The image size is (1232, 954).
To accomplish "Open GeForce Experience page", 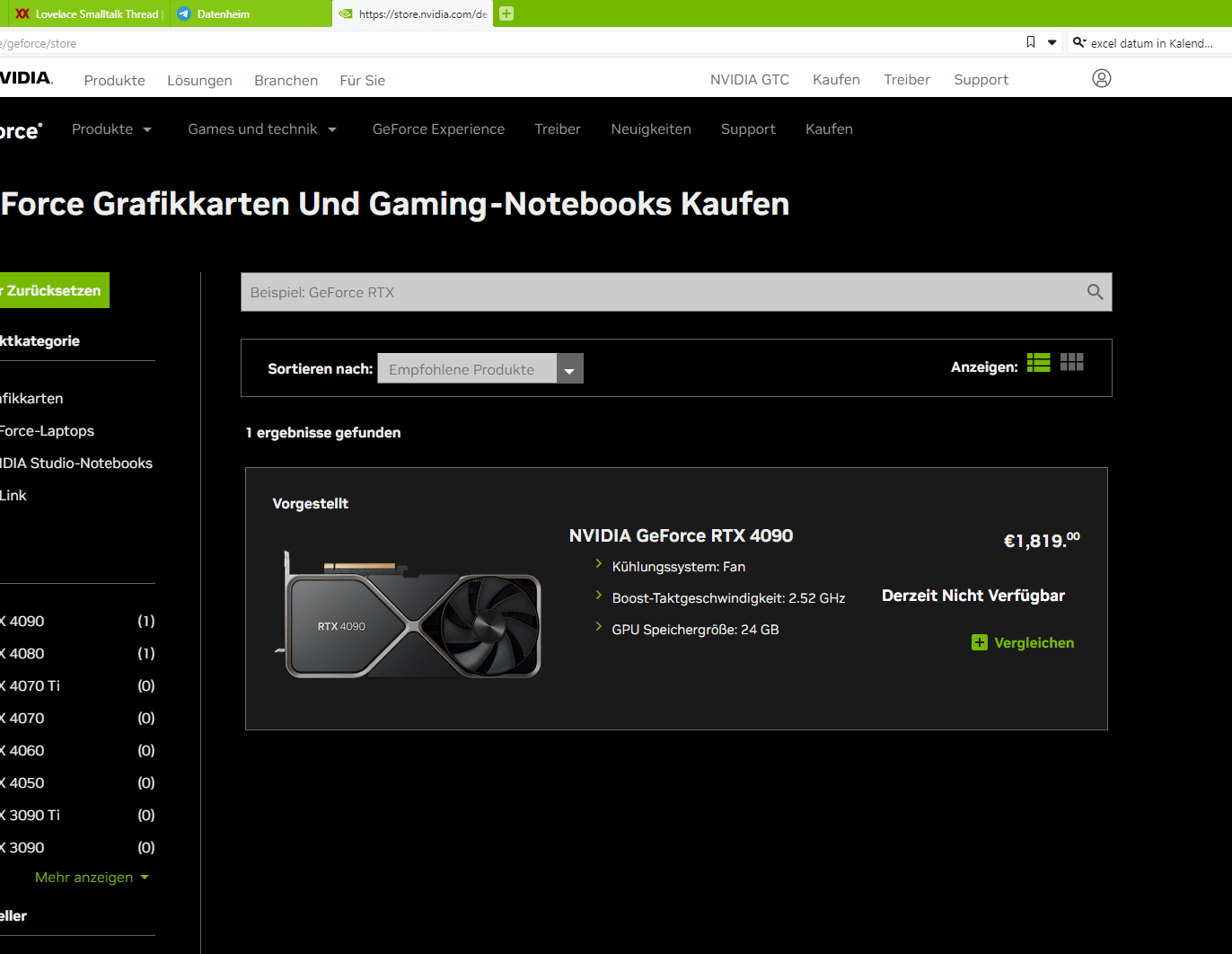I will (438, 129).
